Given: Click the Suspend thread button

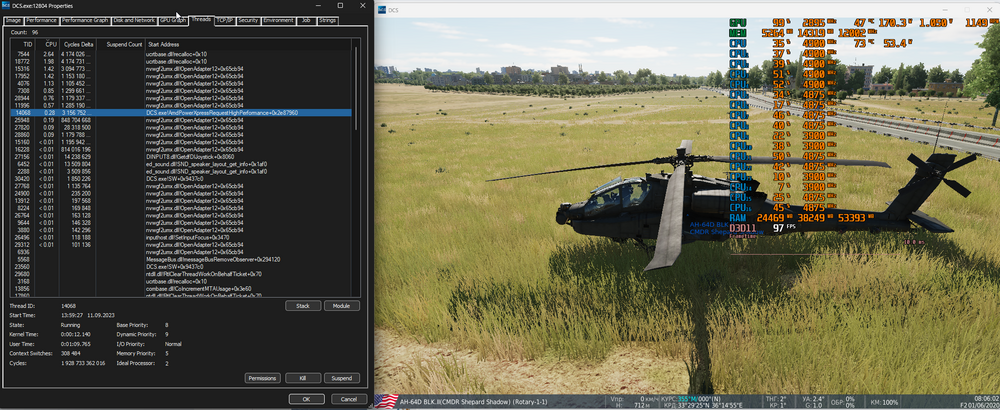Looking at the screenshot, I should (341, 378).
